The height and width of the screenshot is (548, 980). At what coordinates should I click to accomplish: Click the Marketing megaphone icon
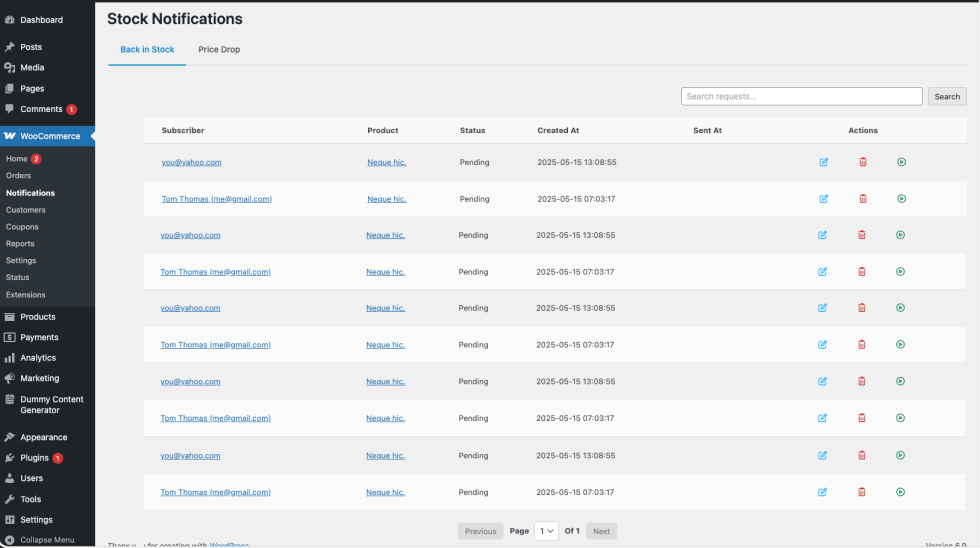click(9, 378)
